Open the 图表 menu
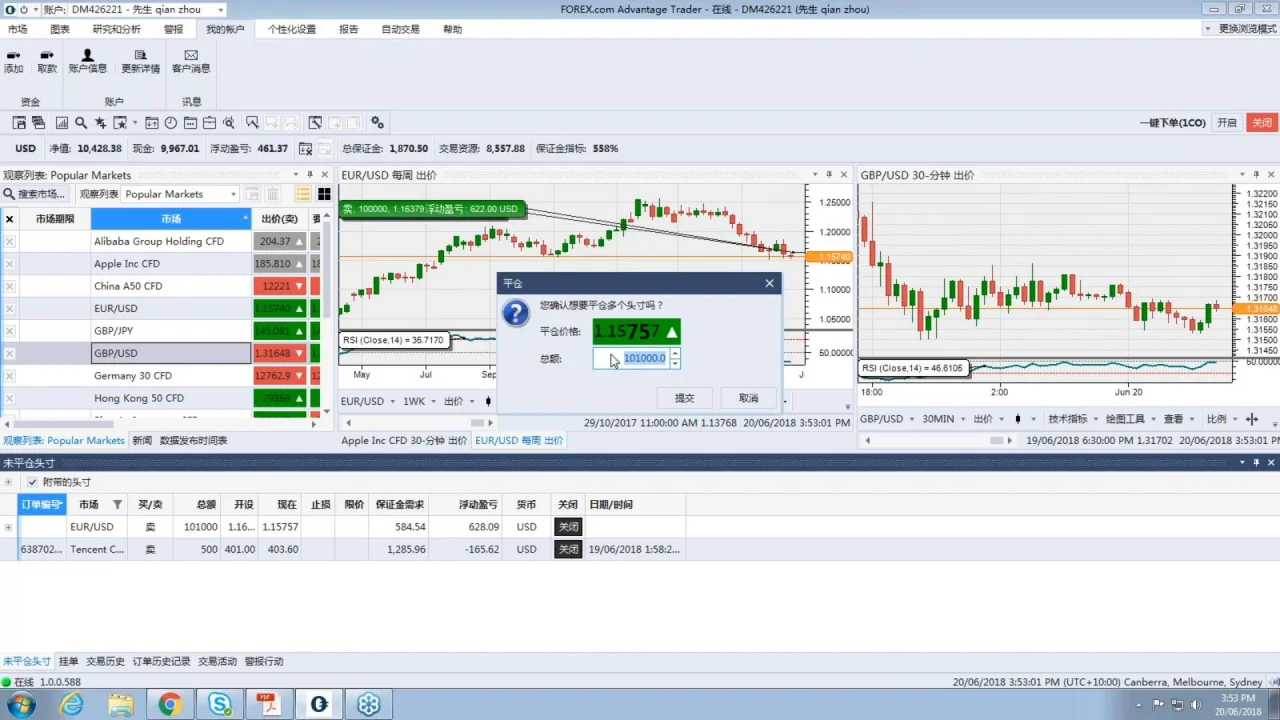This screenshot has width=1280, height=720. (60, 29)
